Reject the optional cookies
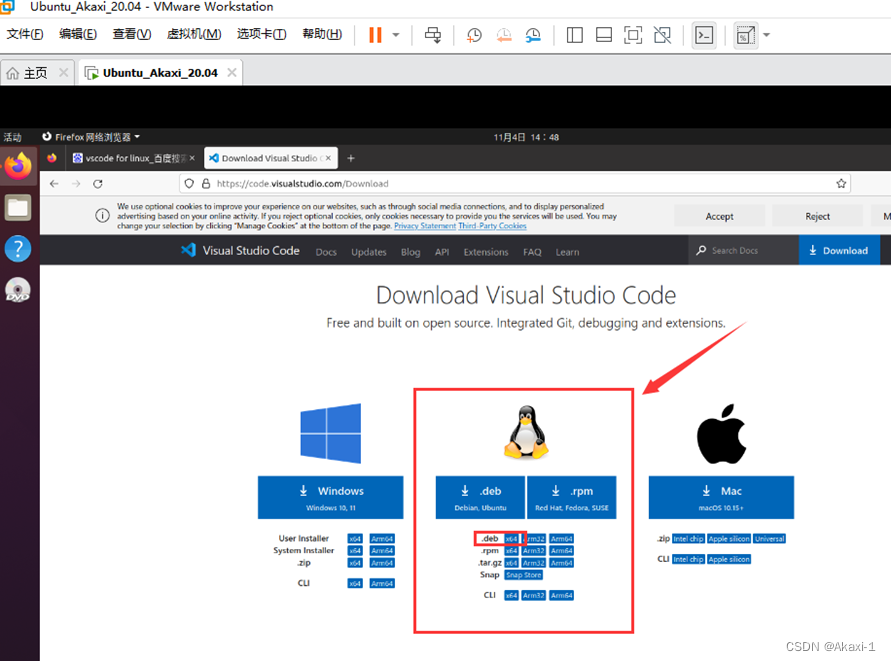Screen dimensions: 891x661 click(817, 216)
